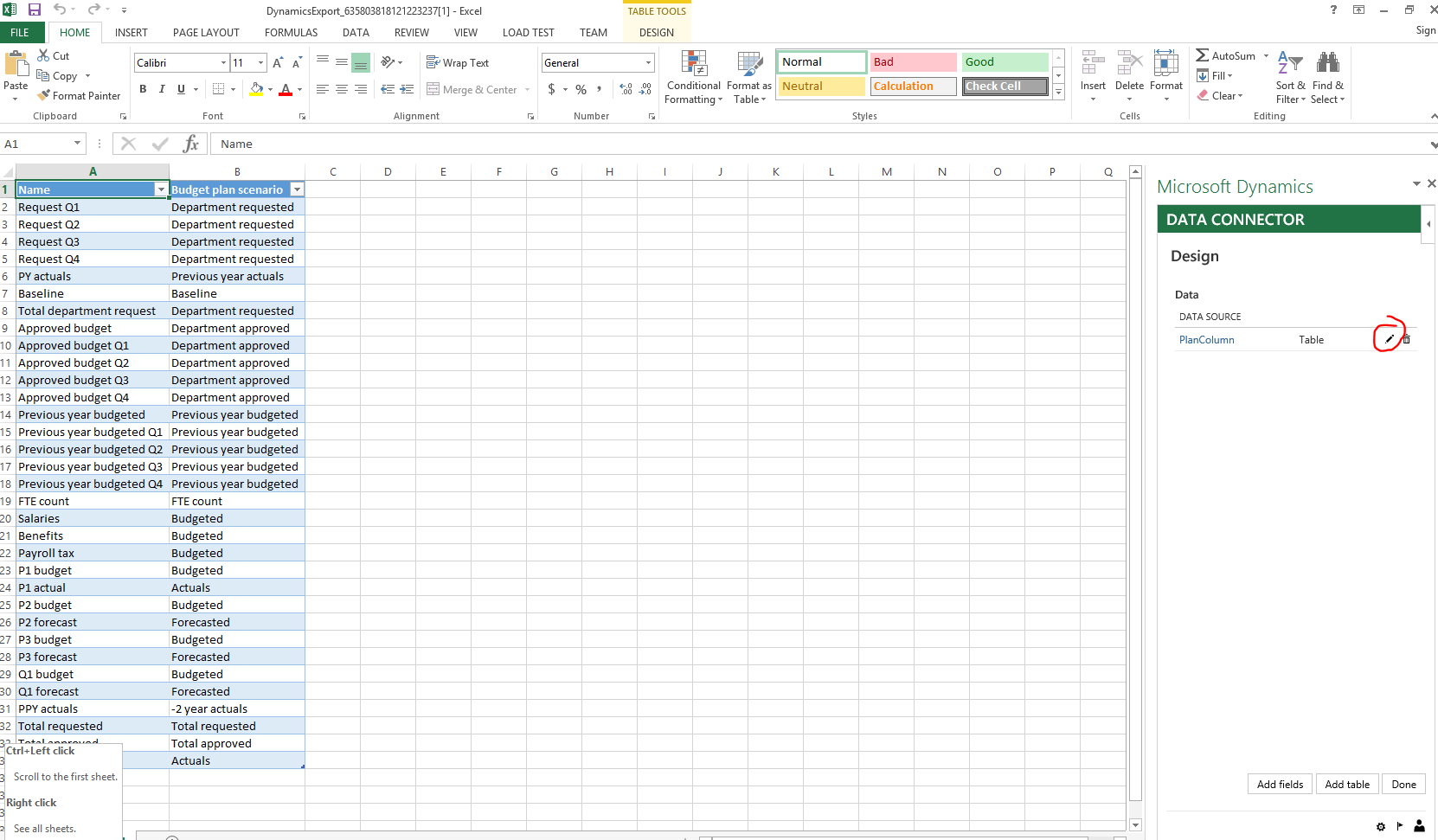Open the Name column filter dropdown

click(161, 189)
